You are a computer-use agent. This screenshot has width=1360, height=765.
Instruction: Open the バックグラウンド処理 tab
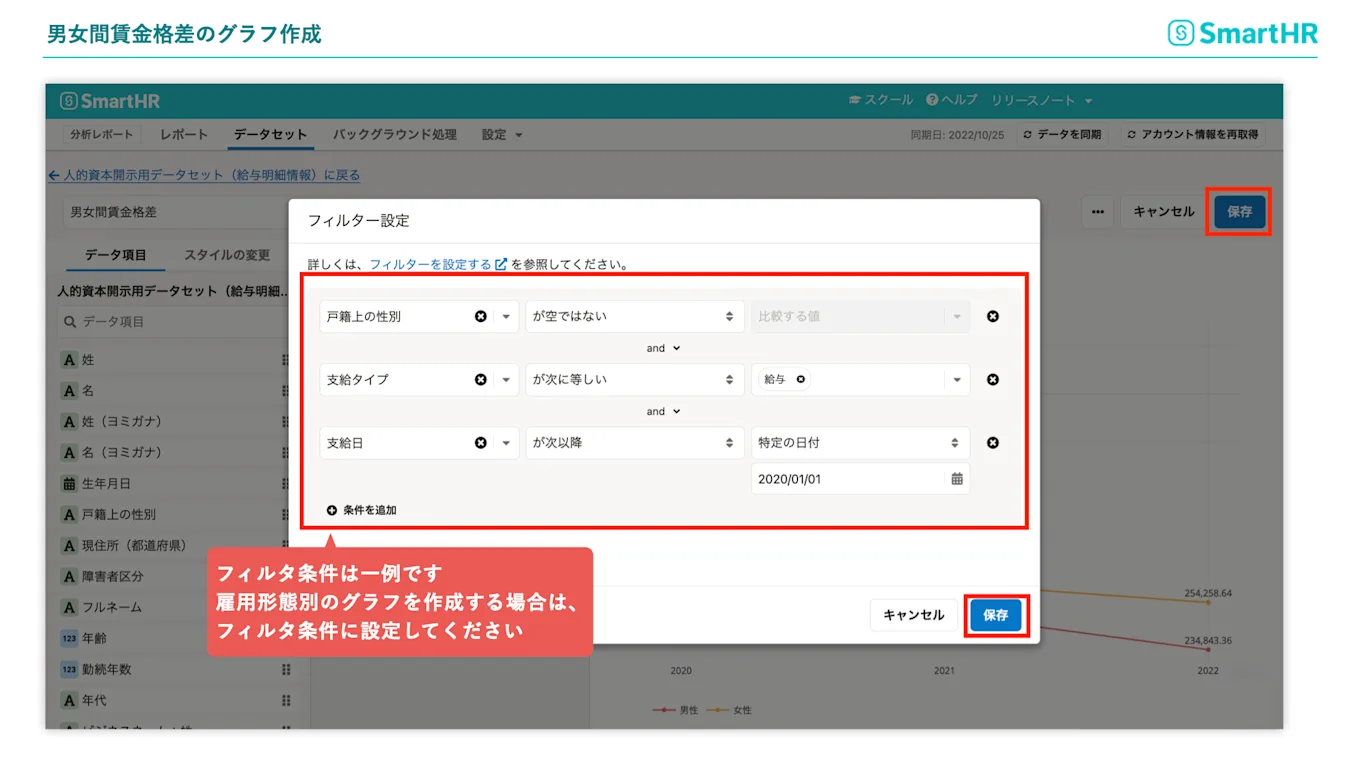[x=394, y=134]
